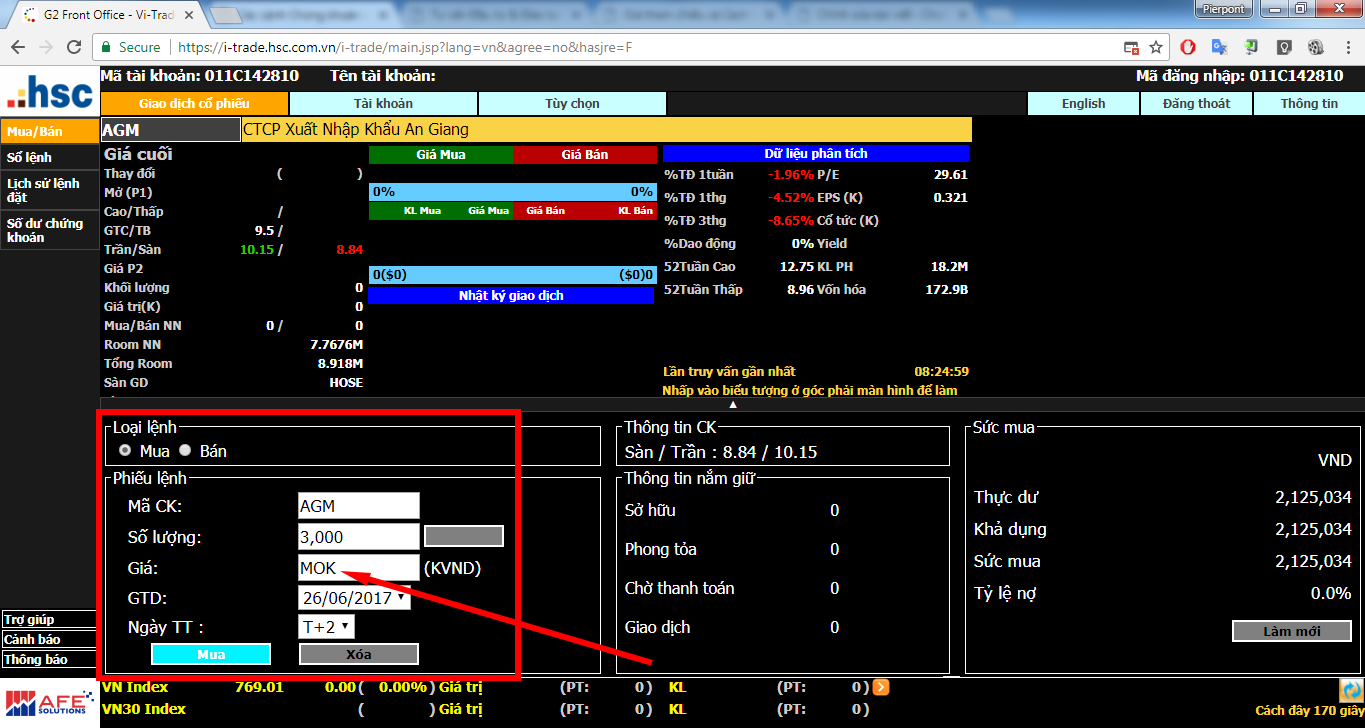
Task: Click the light-blue 0% buy/sell ratio bar
Action: (x=513, y=192)
